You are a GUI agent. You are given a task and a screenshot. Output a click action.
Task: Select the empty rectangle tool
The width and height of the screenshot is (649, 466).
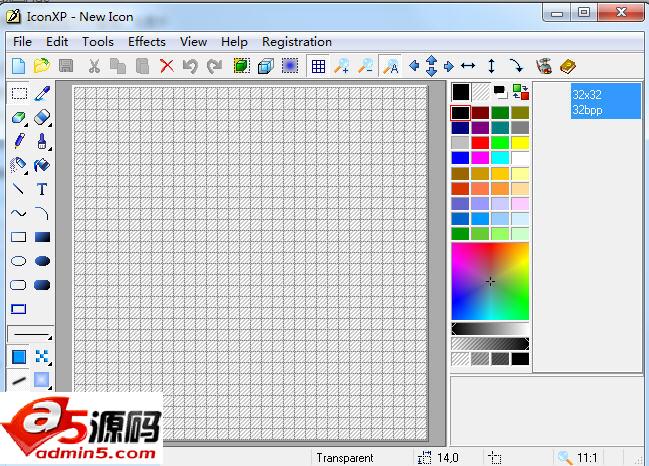(18, 237)
